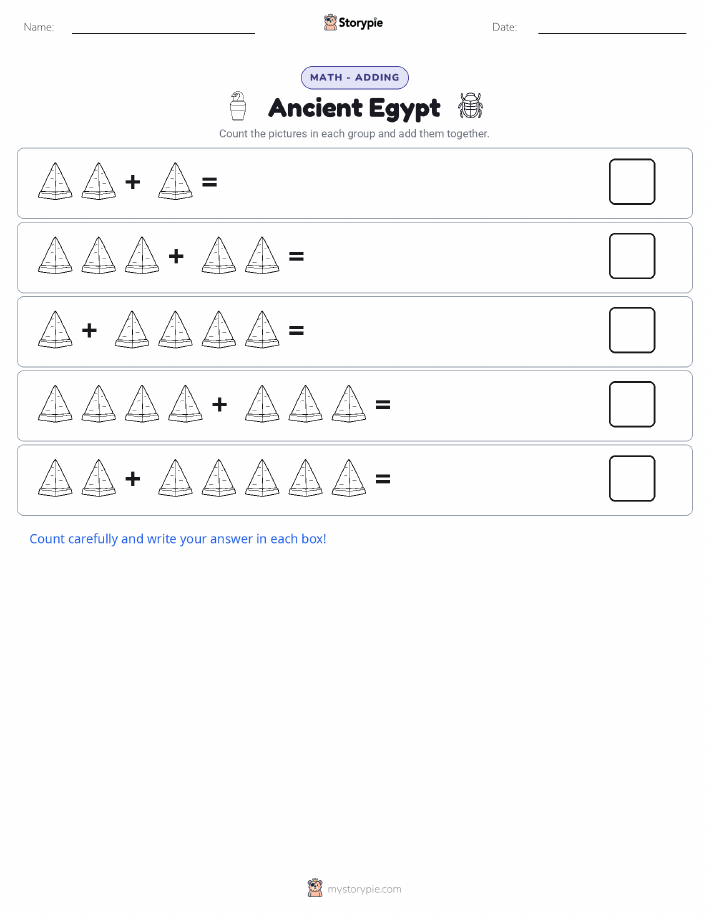Click the equals sign in row four

[383, 404]
